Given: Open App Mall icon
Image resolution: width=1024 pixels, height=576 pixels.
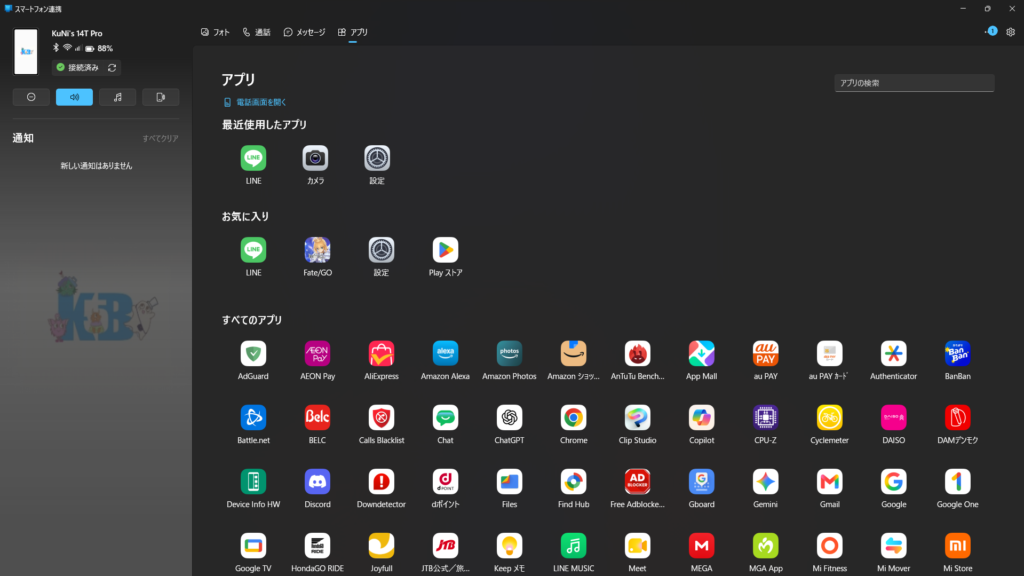Looking at the screenshot, I should point(701,353).
